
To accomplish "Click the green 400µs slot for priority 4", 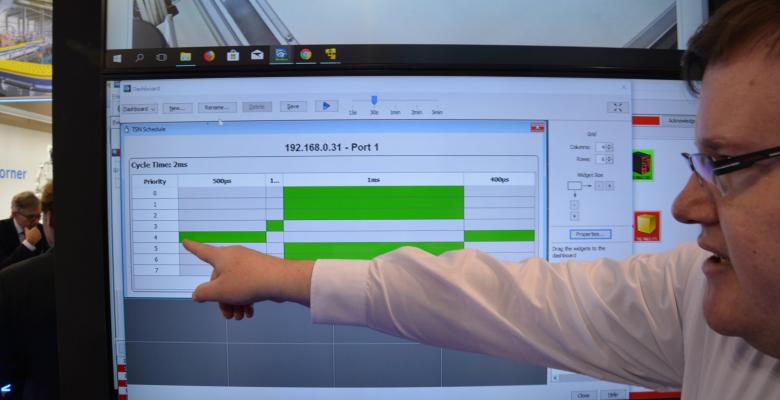I will click(499, 236).
